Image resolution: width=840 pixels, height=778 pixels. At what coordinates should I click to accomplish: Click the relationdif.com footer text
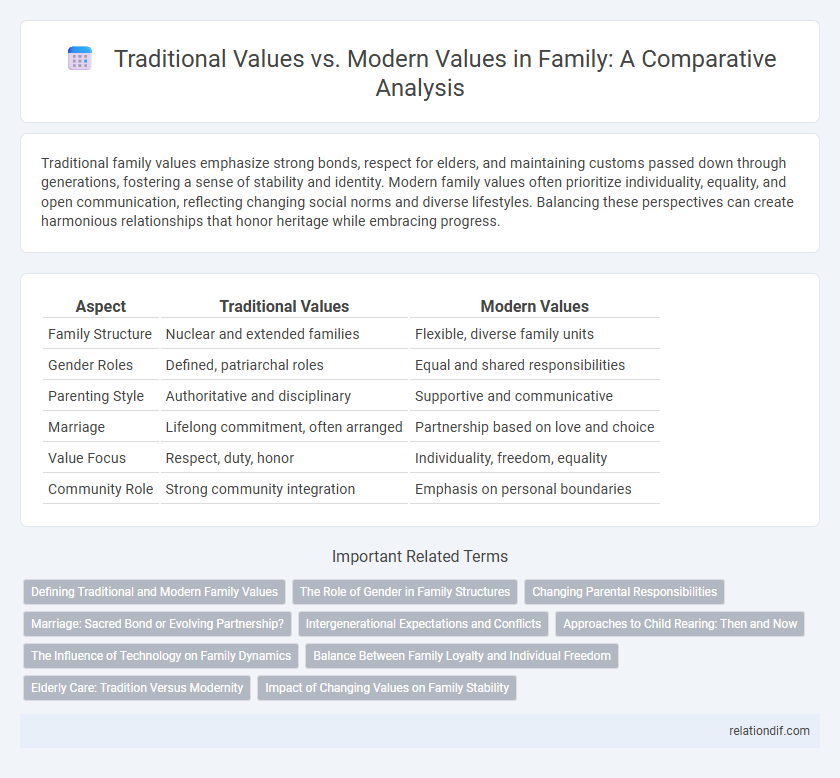pyautogui.click(x=769, y=731)
